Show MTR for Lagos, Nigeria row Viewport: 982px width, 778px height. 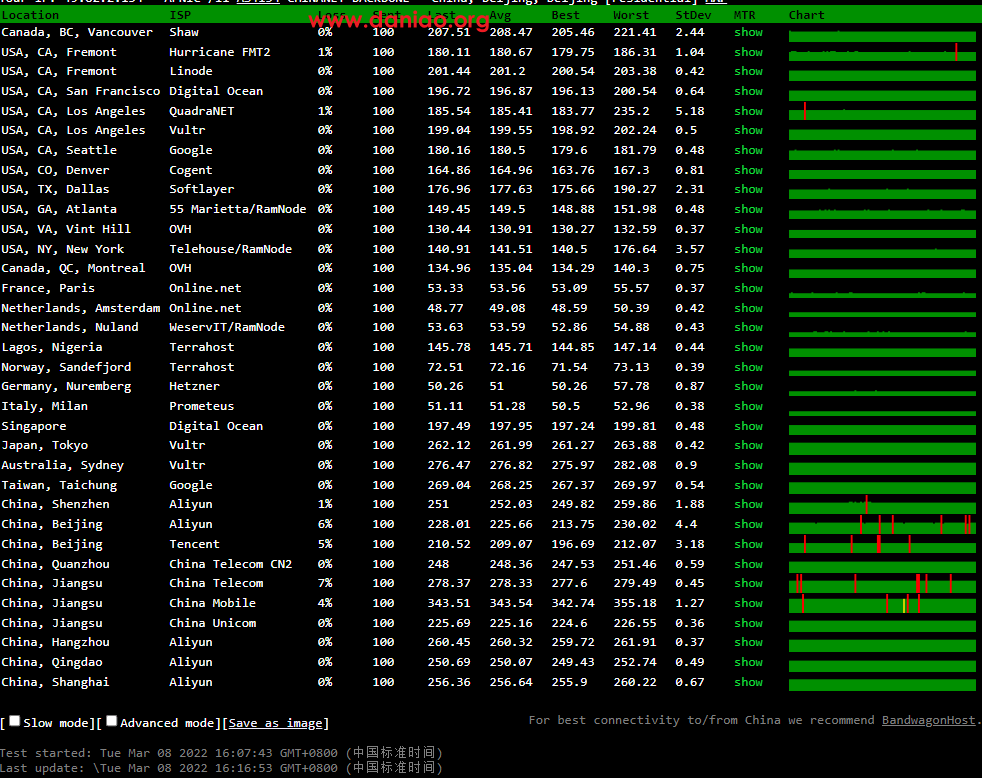[748, 347]
